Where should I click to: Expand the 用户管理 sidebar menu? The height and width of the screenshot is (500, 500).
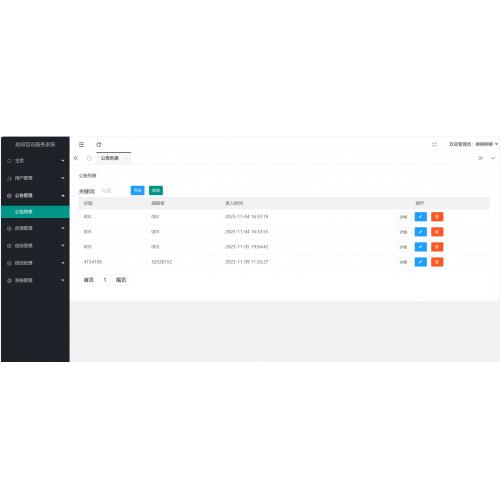point(35,178)
